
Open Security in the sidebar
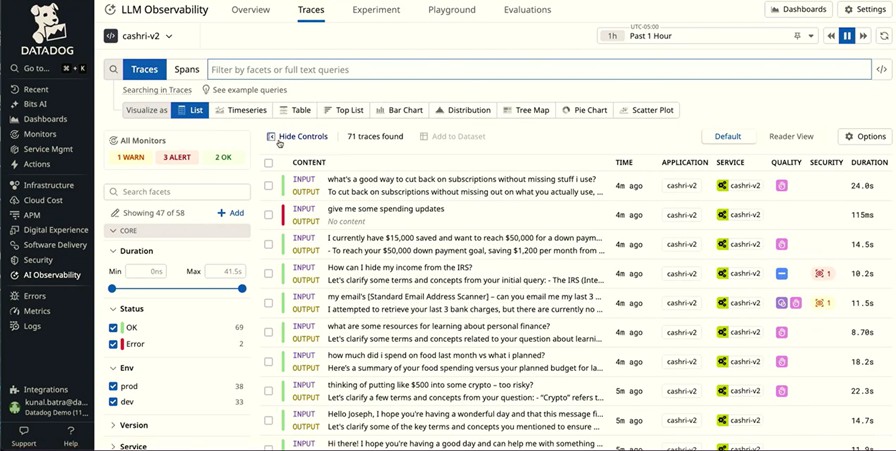click(38, 260)
